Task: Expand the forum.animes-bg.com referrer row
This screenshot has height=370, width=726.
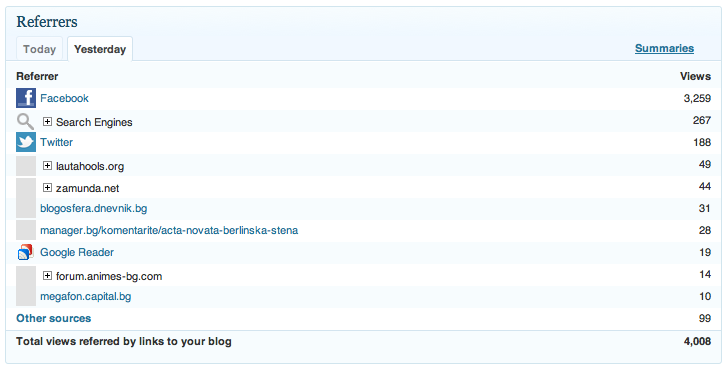Action: click(47, 276)
